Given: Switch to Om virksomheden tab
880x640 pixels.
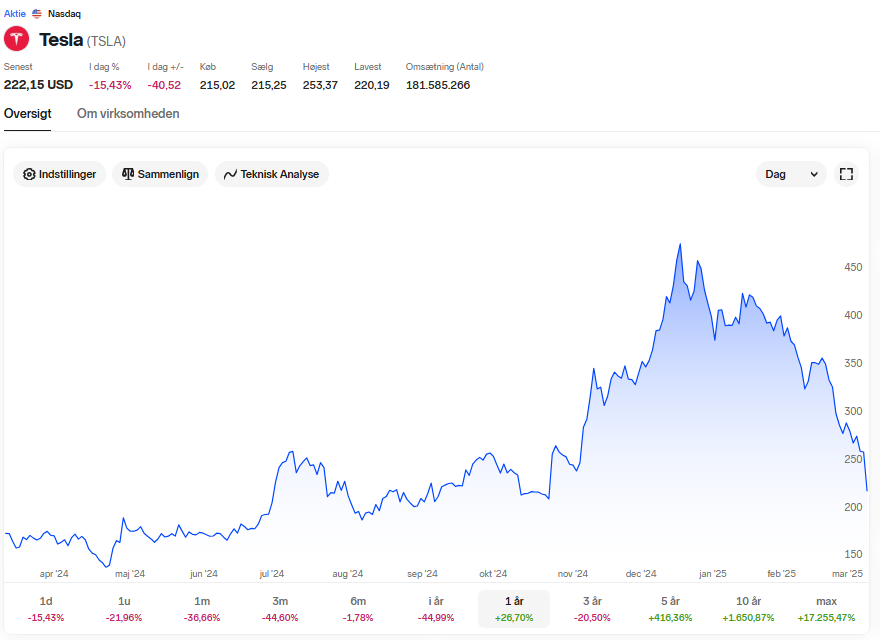Looking at the screenshot, I should click(x=128, y=113).
